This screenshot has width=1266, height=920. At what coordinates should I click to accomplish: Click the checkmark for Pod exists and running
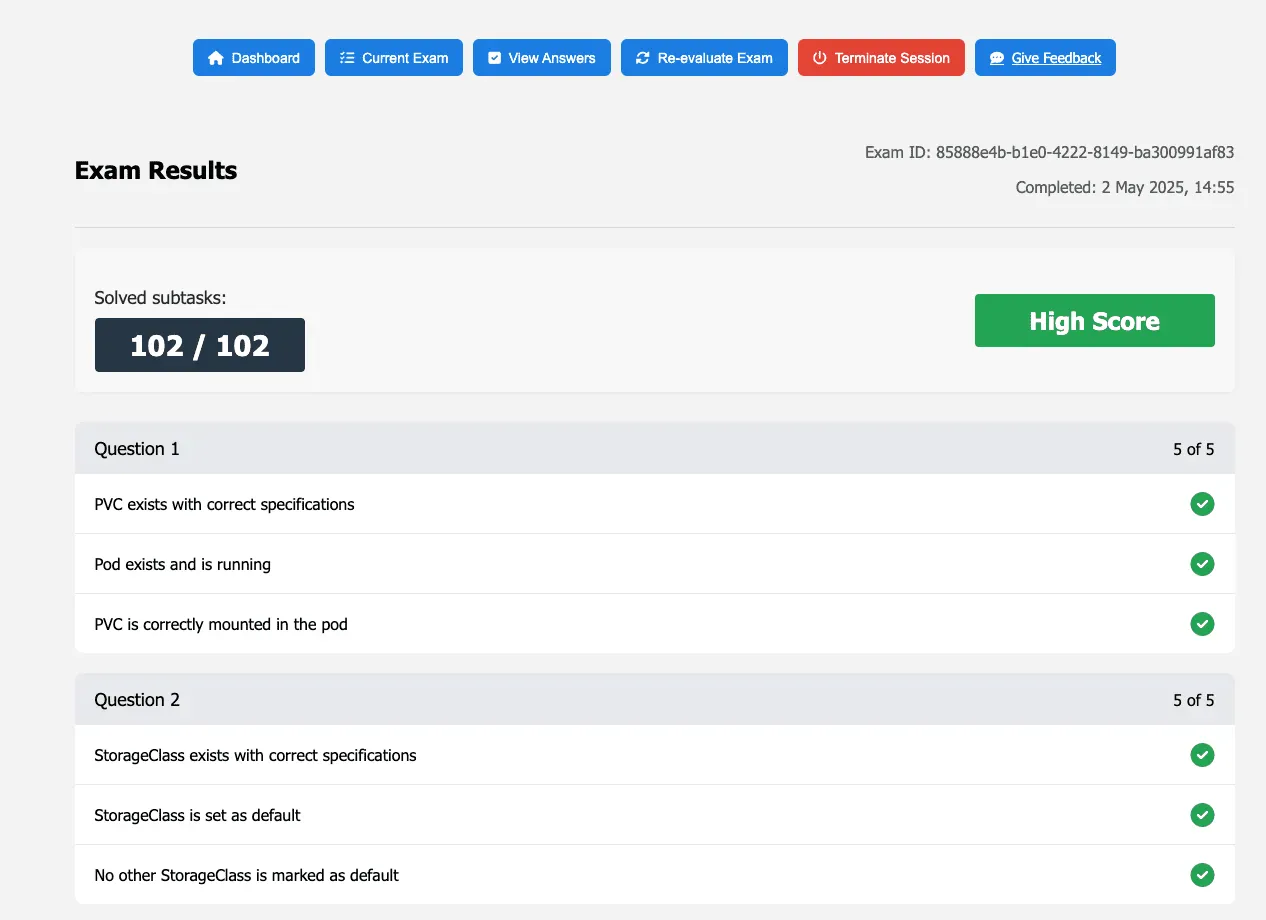coord(1202,564)
